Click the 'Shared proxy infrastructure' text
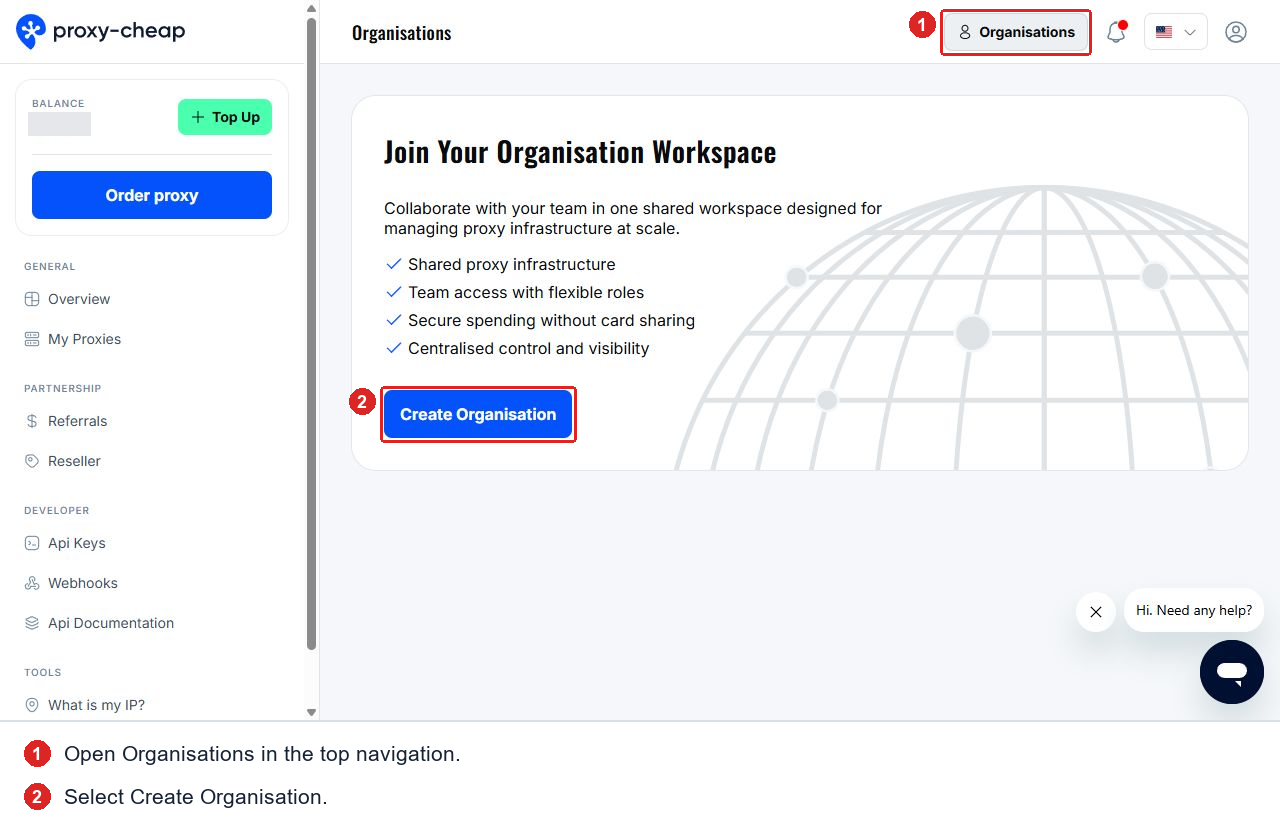The width and height of the screenshot is (1280, 836). tap(512, 264)
